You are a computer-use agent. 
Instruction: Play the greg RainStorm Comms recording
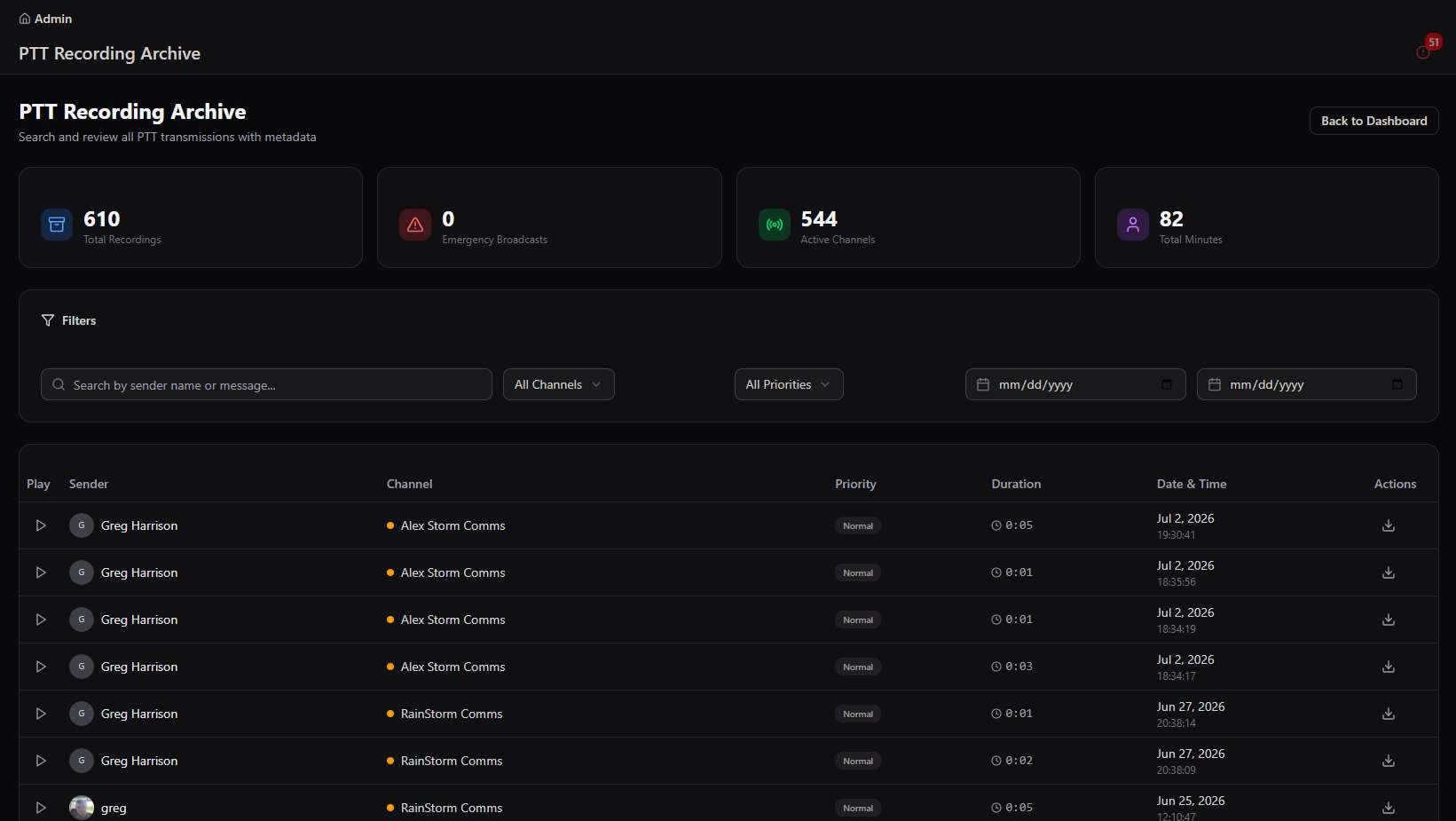pos(41,808)
